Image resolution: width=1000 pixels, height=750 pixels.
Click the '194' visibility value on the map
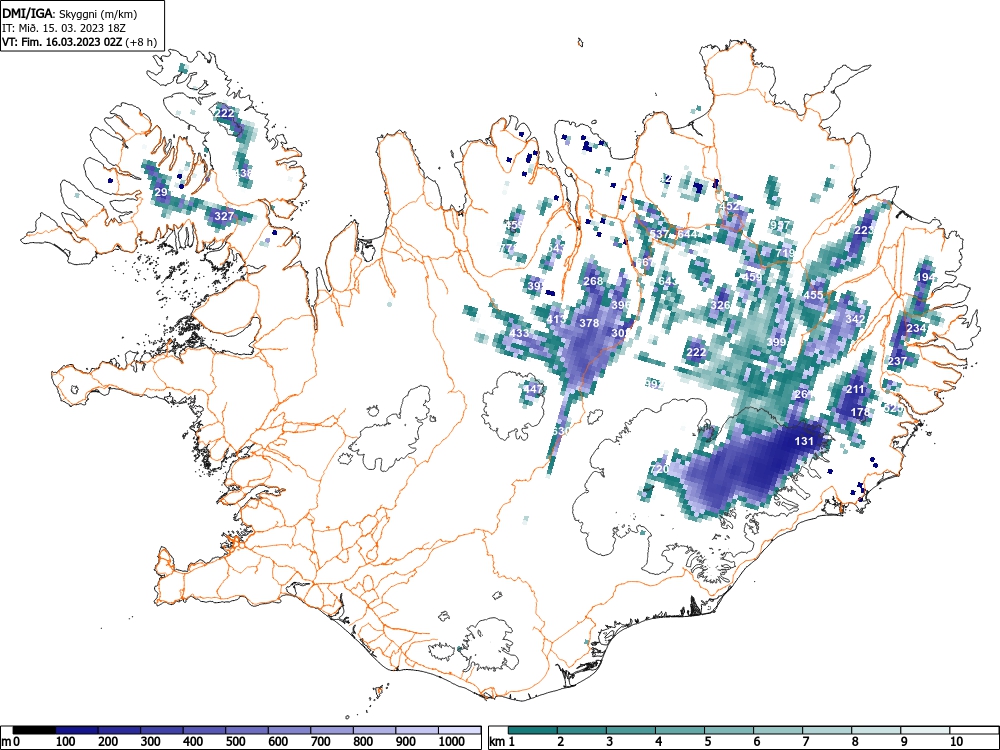point(925,277)
